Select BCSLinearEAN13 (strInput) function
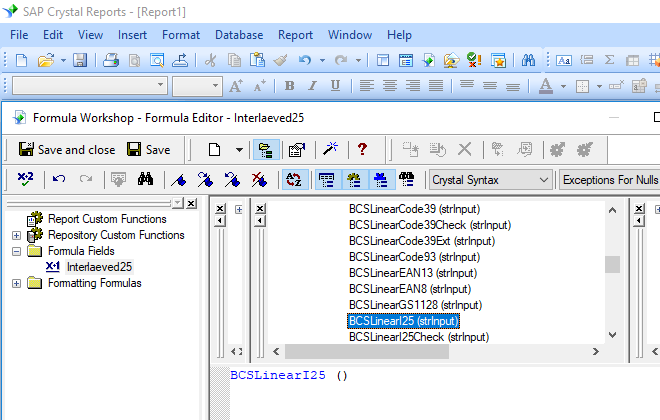The height and width of the screenshot is (420, 660). (x=412, y=273)
